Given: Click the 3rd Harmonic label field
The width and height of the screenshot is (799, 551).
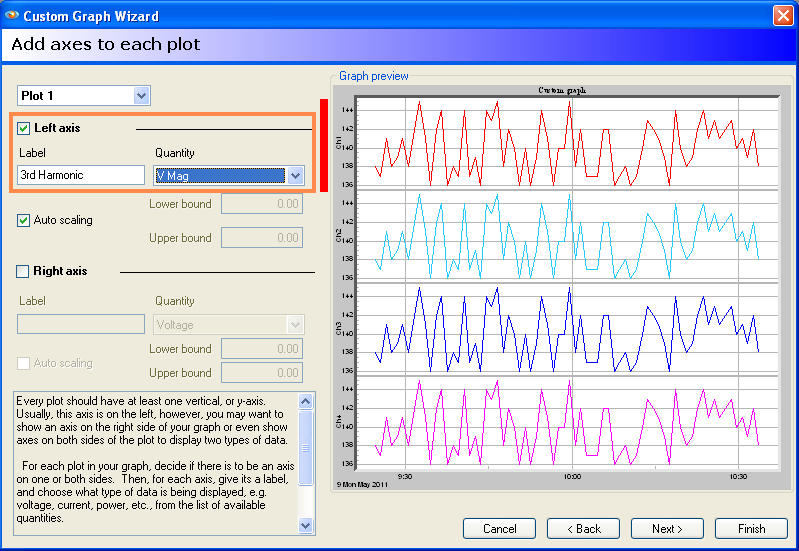Looking at the screenshot, I should [x=81, y=175].
